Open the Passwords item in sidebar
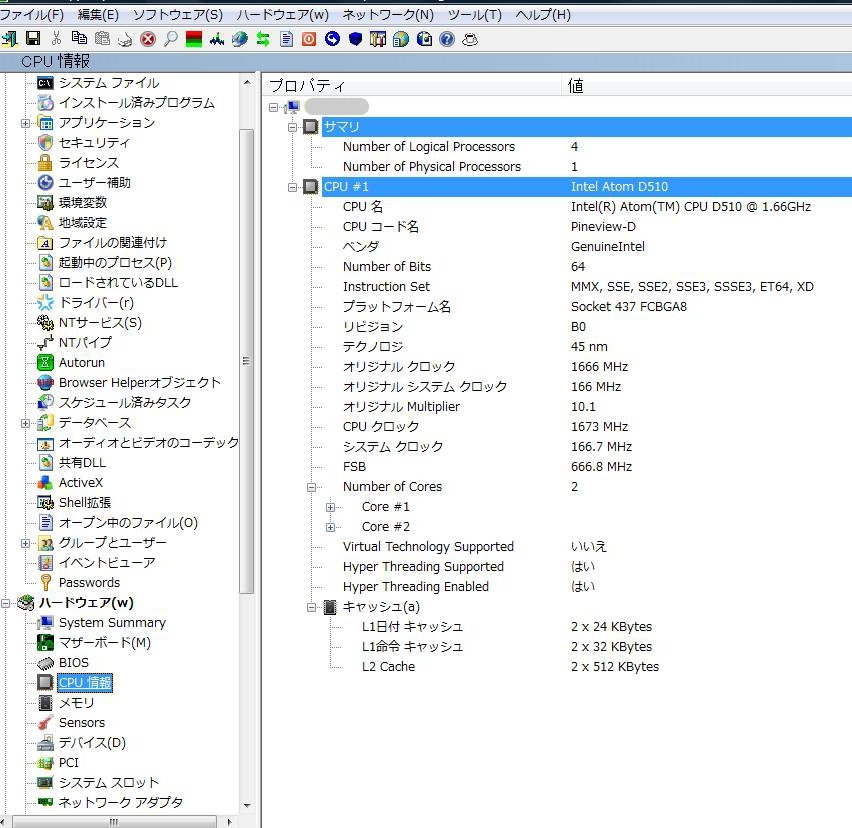Image resolution: width=852 pixels, height=828 pixels. coord(89,582)
